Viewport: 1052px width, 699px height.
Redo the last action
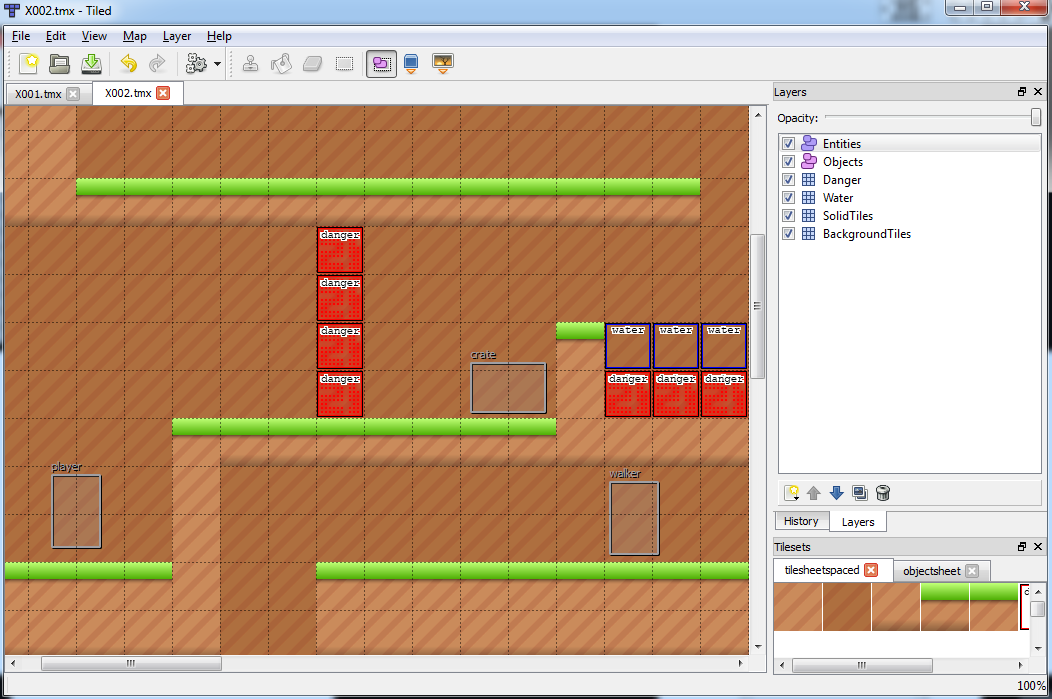coord(158,64)
